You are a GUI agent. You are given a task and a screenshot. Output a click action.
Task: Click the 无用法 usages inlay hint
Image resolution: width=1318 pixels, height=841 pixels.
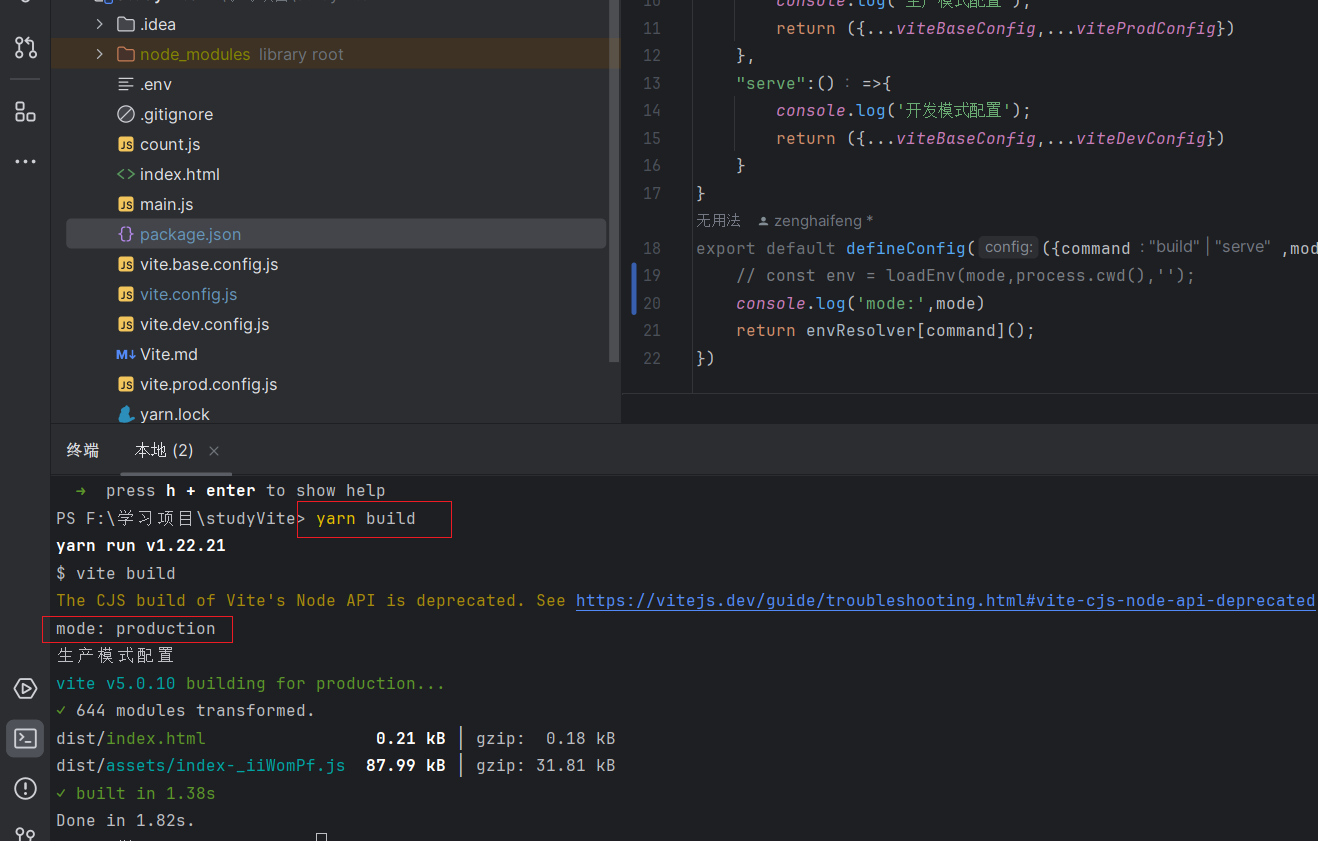(718, 220)
